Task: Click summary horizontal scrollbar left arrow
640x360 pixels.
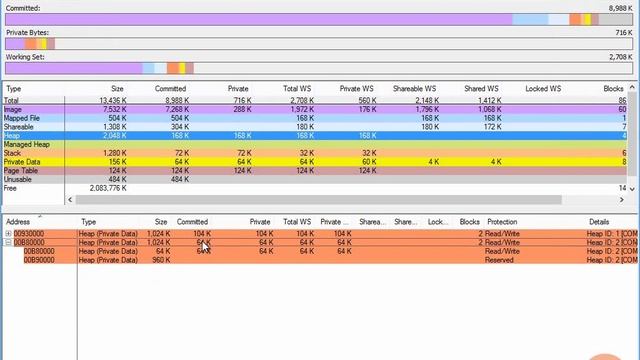Action: click(70, 200)
